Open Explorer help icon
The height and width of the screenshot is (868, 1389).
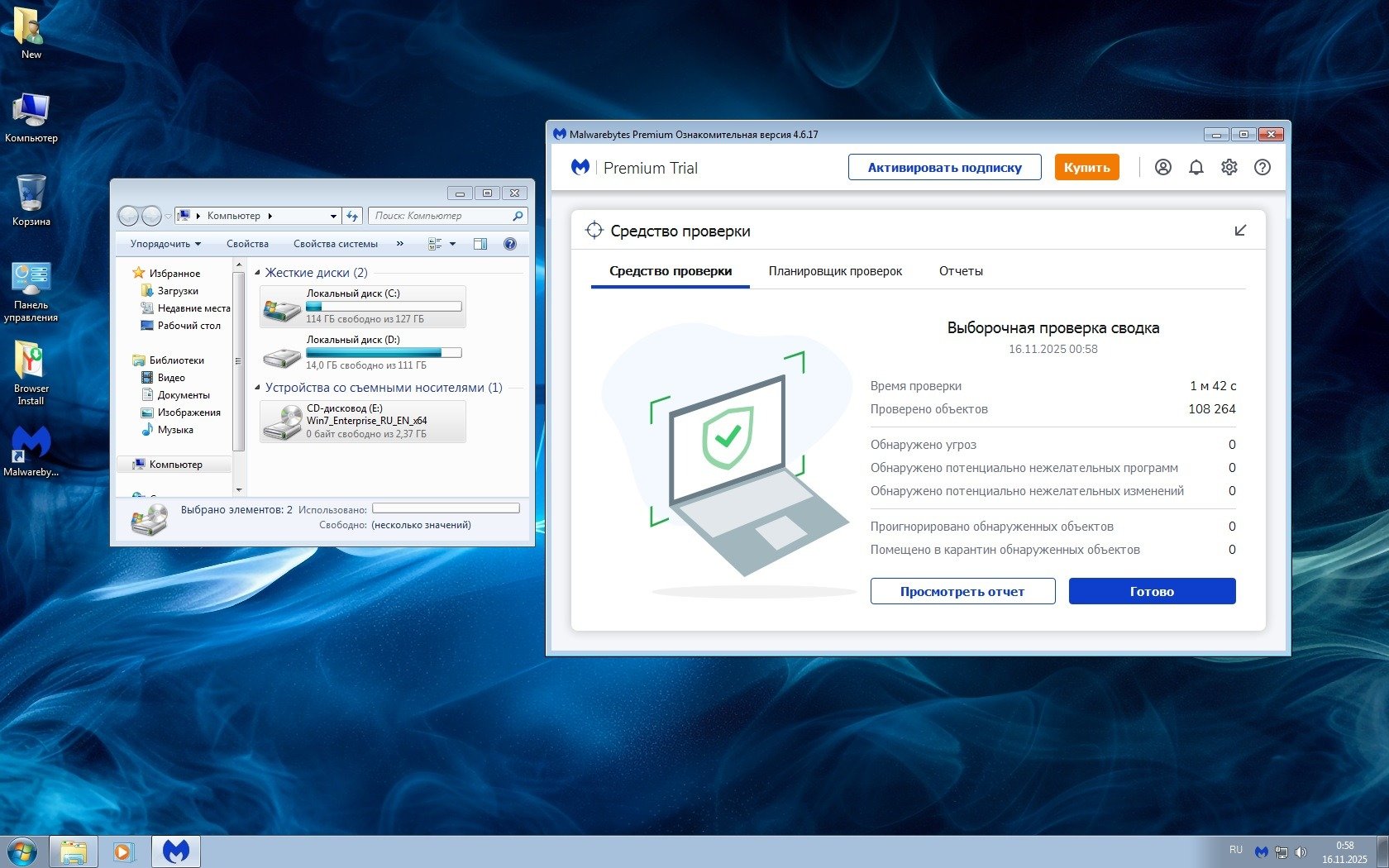[x=510, y=244]
